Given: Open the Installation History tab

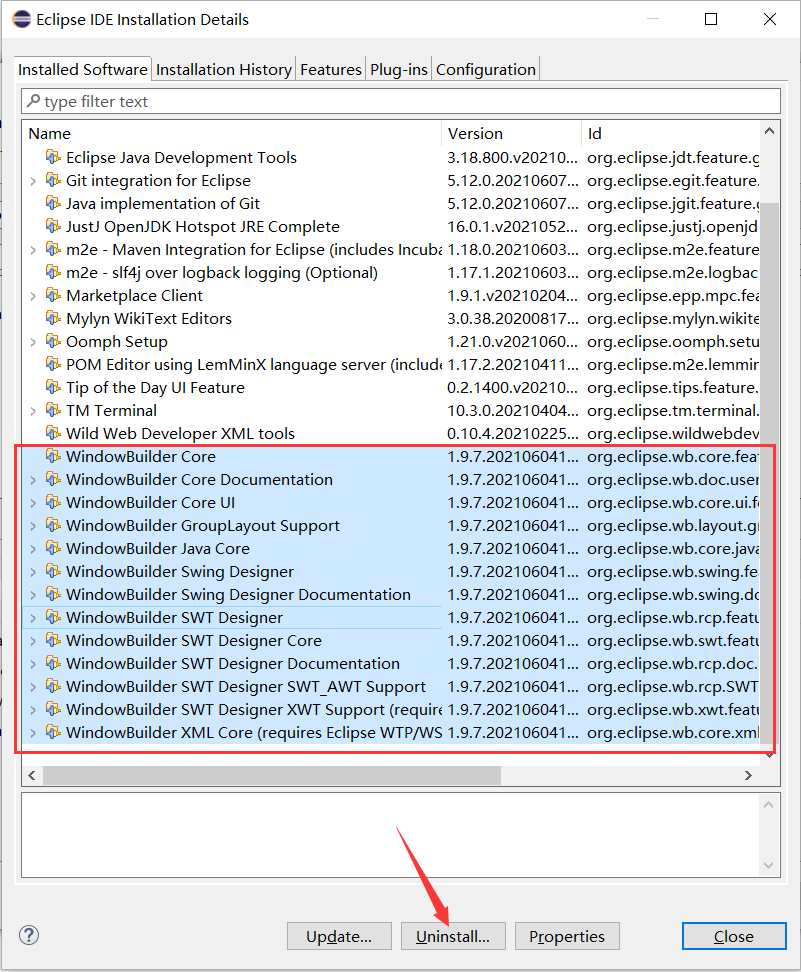Looking at the screenshot, I should (x=223, y=69).
